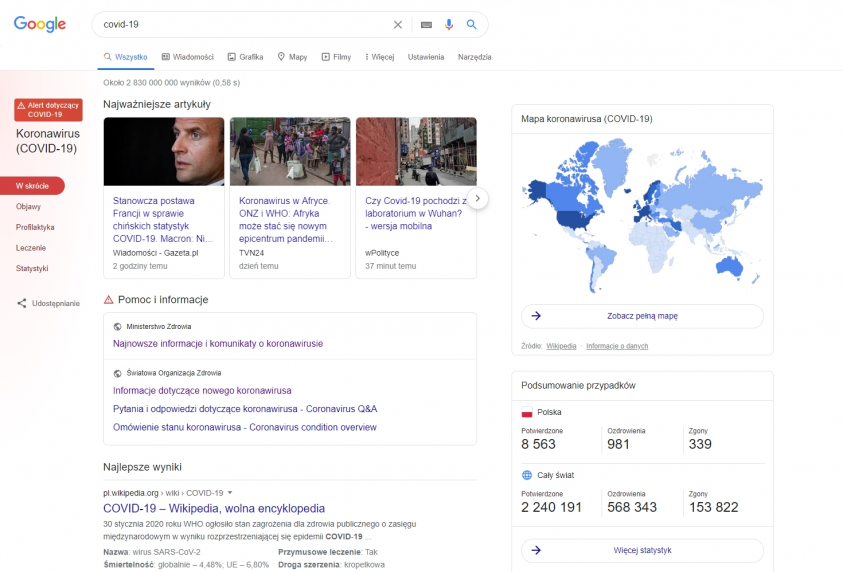
Task: Click the Alert dotyczący COVID-19 badge
Action: click(48, 110)
